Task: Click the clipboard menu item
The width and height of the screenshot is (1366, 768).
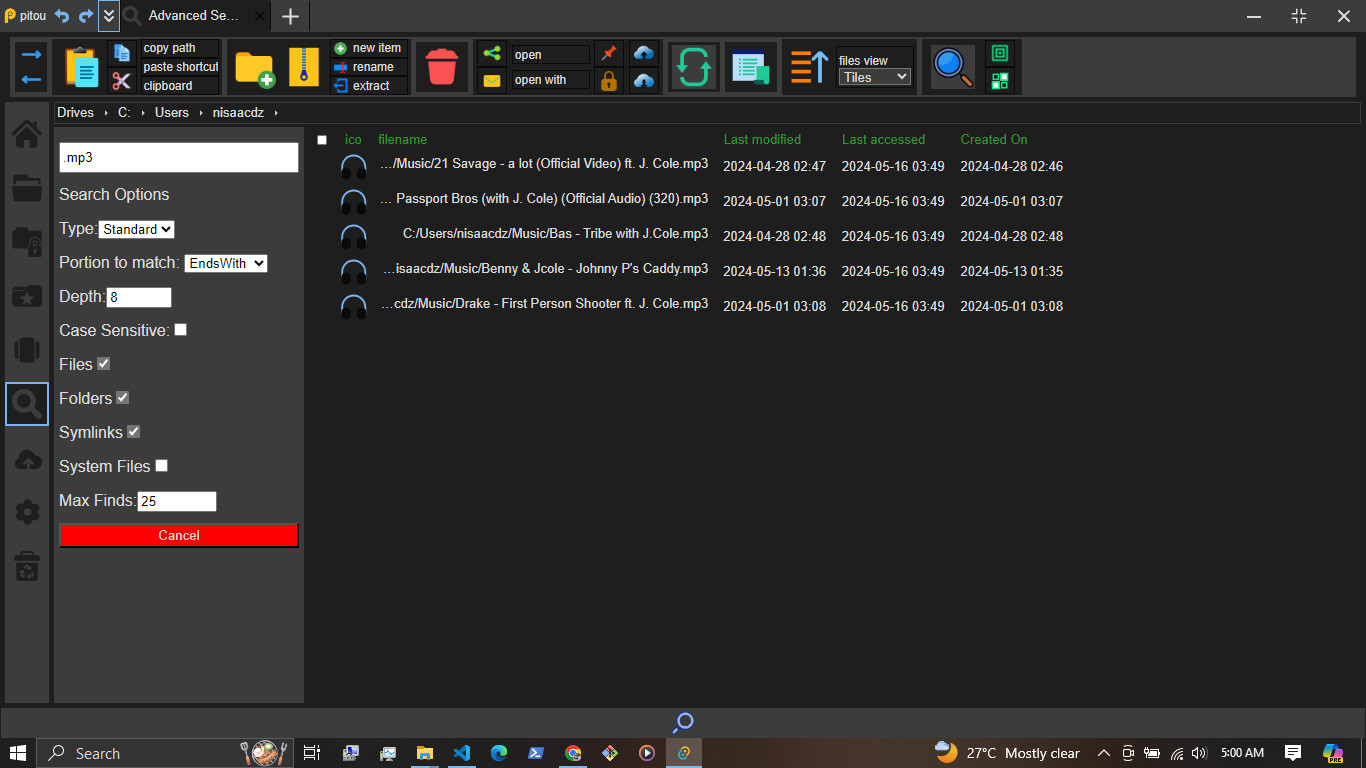Action: (x=179, y=86)
